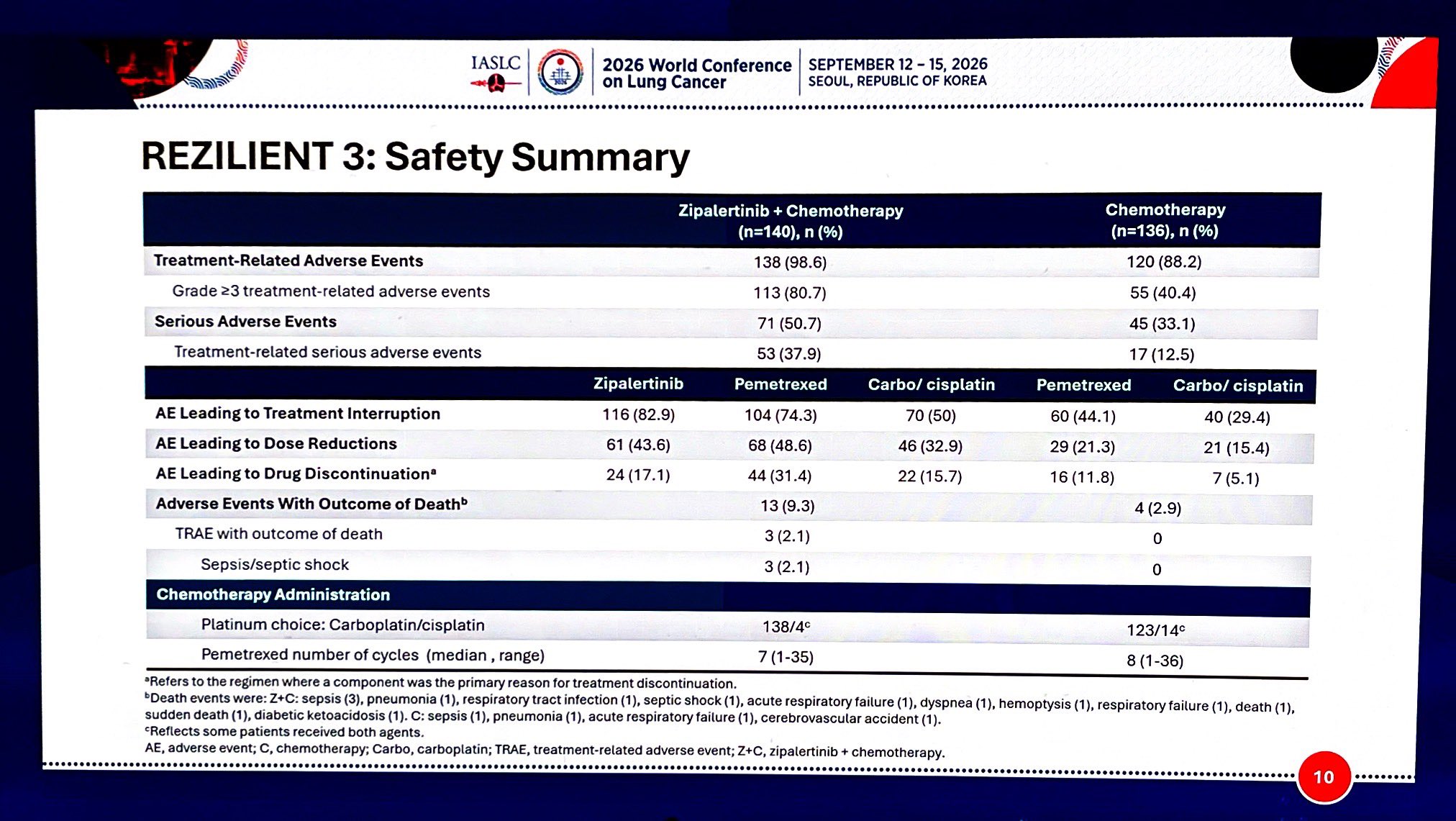
Task: Click the IASLC logo in the header
Action: [496, 73]
